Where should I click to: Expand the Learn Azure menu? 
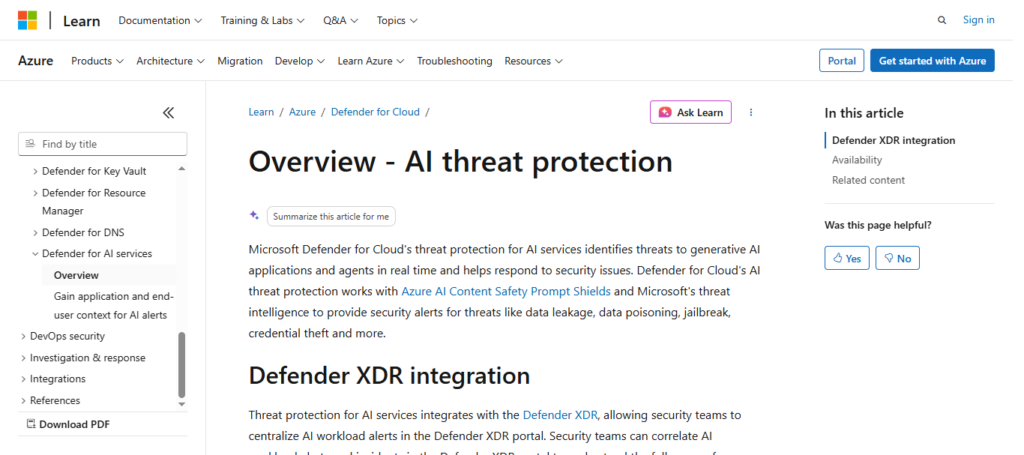tap(371, 61)
